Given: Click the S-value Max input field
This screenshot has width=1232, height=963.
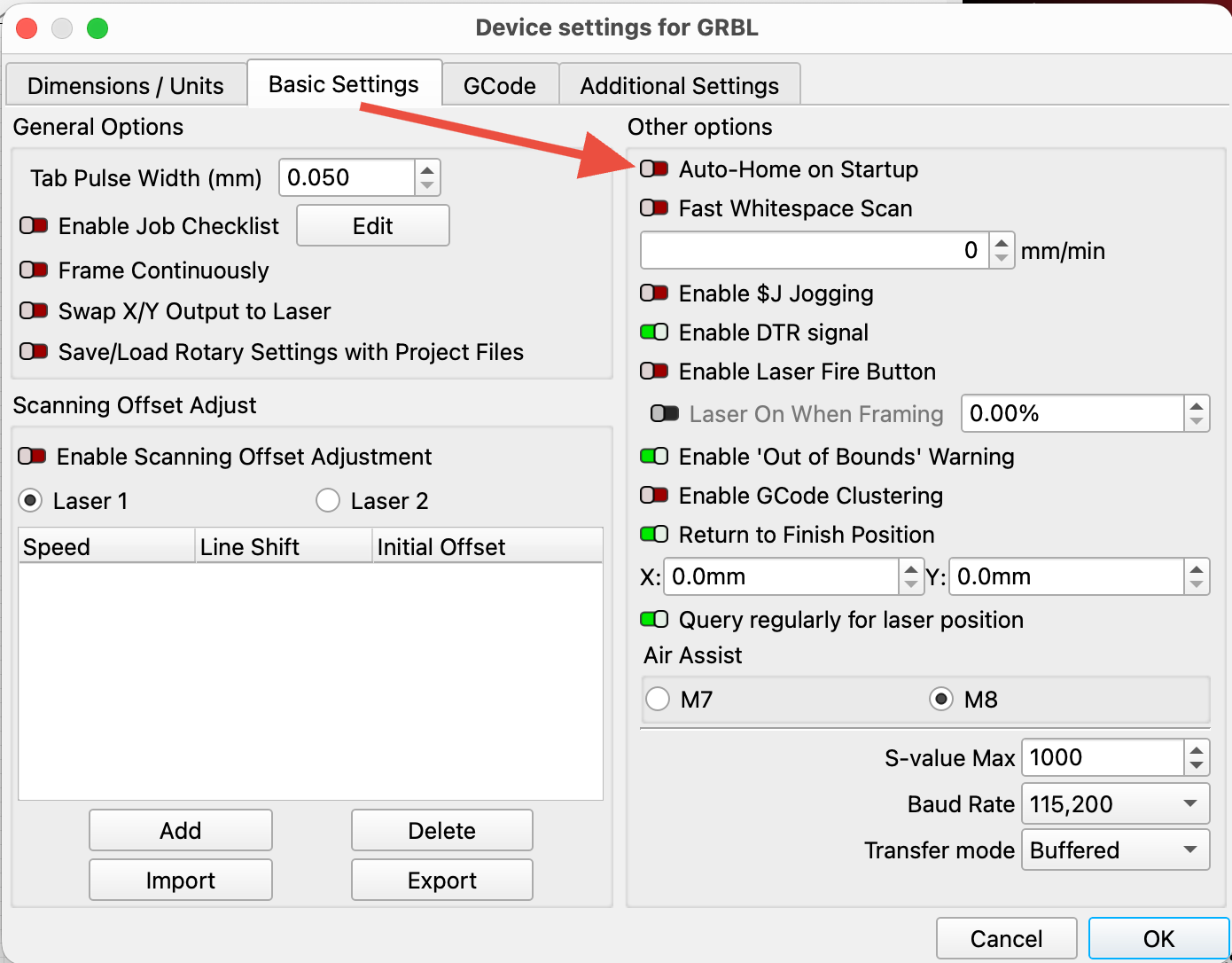Looking at the screenshot, I should tap(1102, 757).
